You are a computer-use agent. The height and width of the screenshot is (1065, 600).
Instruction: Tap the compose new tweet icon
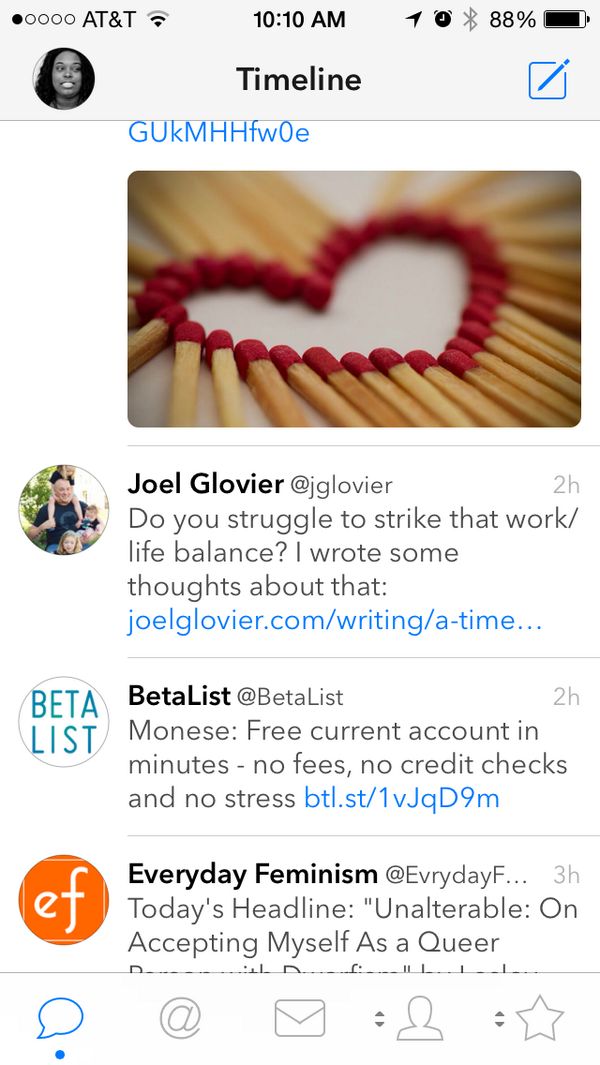[x=548, y=79]
